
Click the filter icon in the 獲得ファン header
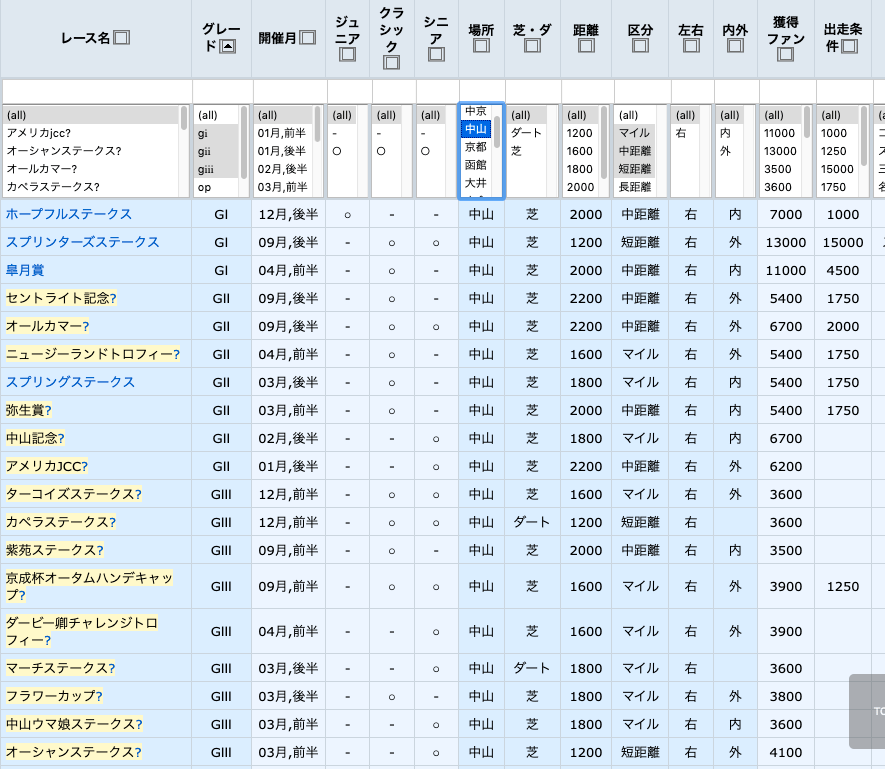click(784, 56)
